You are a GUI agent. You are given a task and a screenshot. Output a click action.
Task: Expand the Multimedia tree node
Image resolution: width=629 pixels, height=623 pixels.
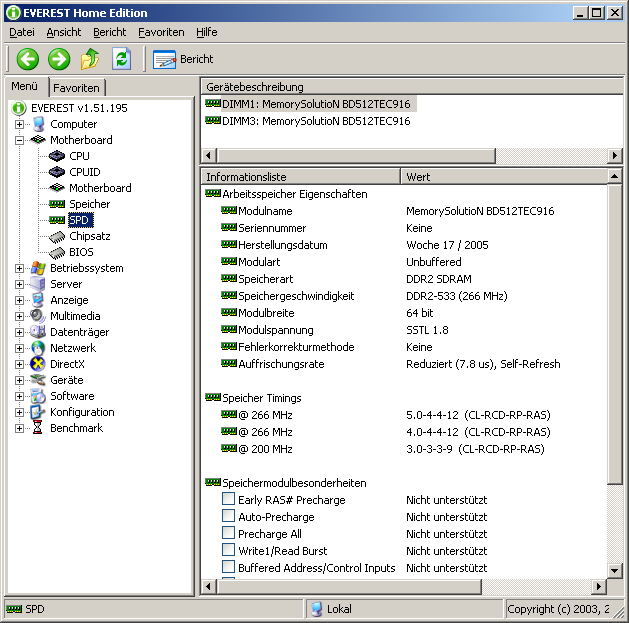(x=19, y=317)
